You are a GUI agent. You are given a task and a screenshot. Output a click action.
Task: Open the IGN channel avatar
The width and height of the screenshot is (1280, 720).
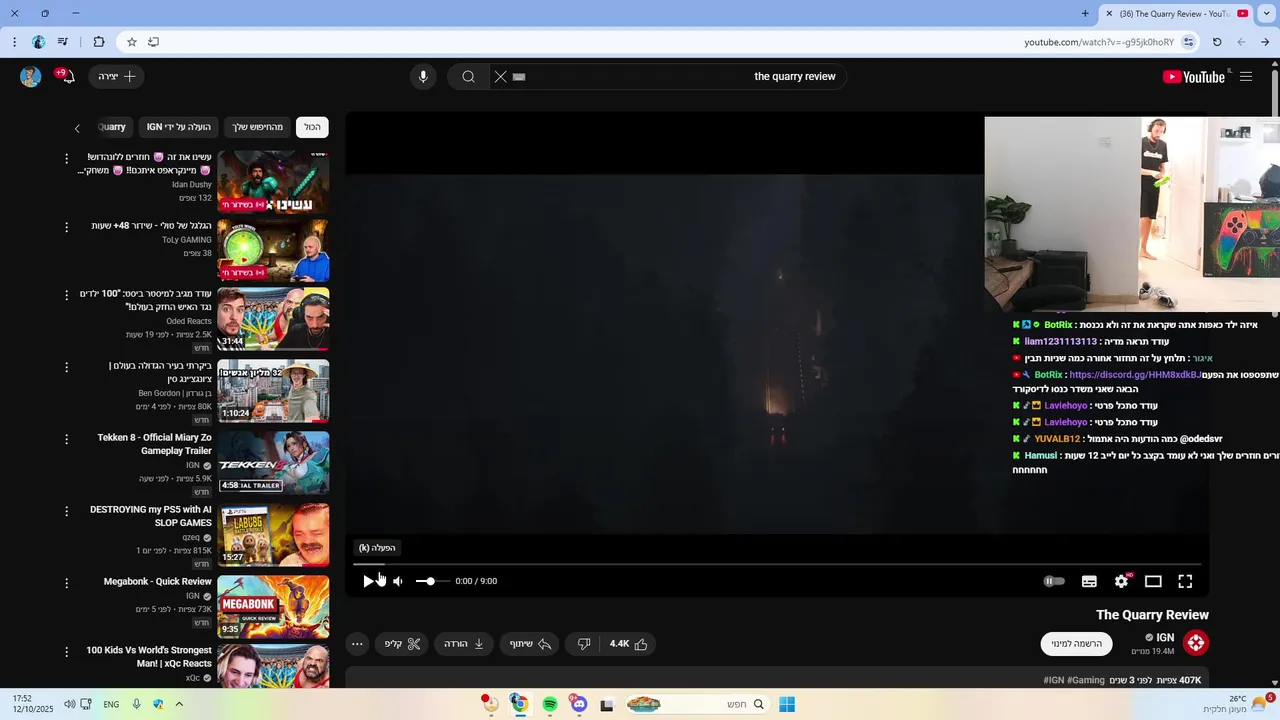1196,643
